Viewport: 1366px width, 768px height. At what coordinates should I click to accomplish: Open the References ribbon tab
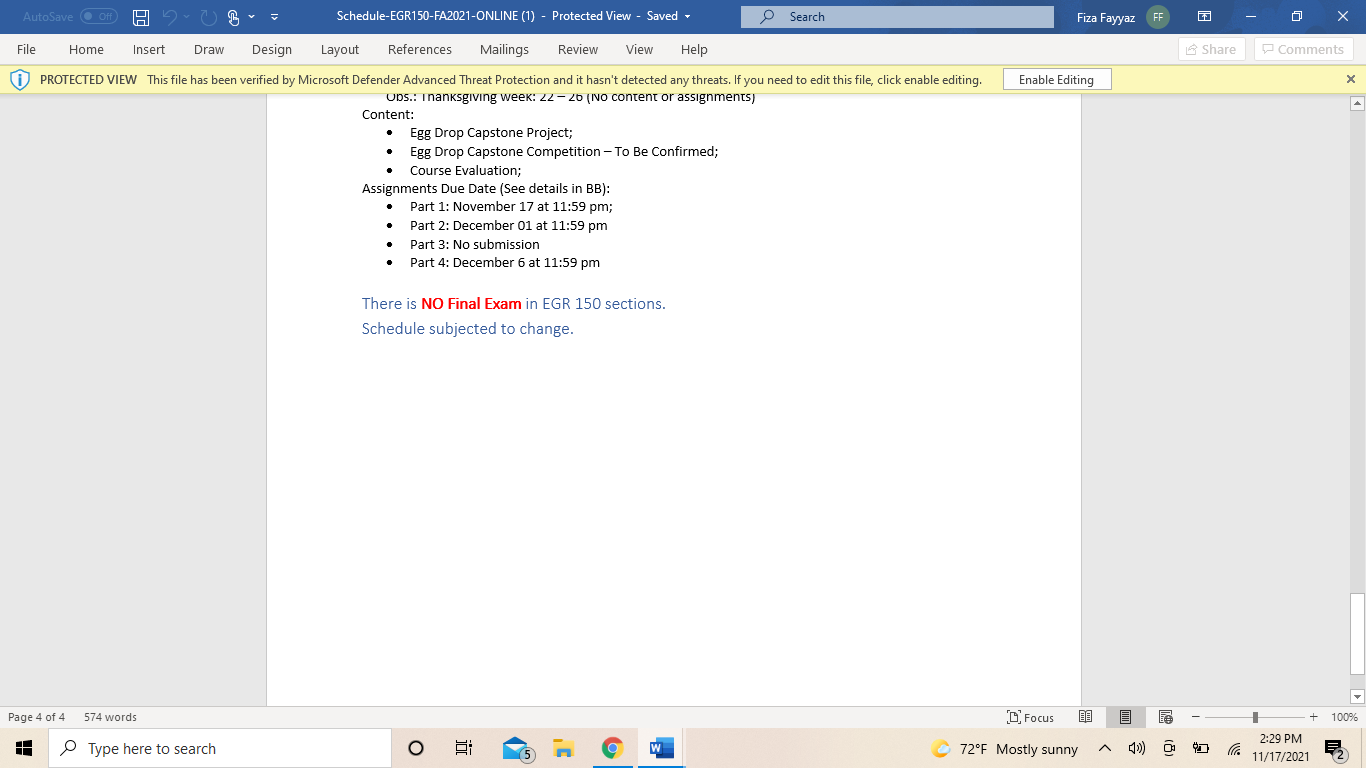pyautogui.click(x=419, y=50)
